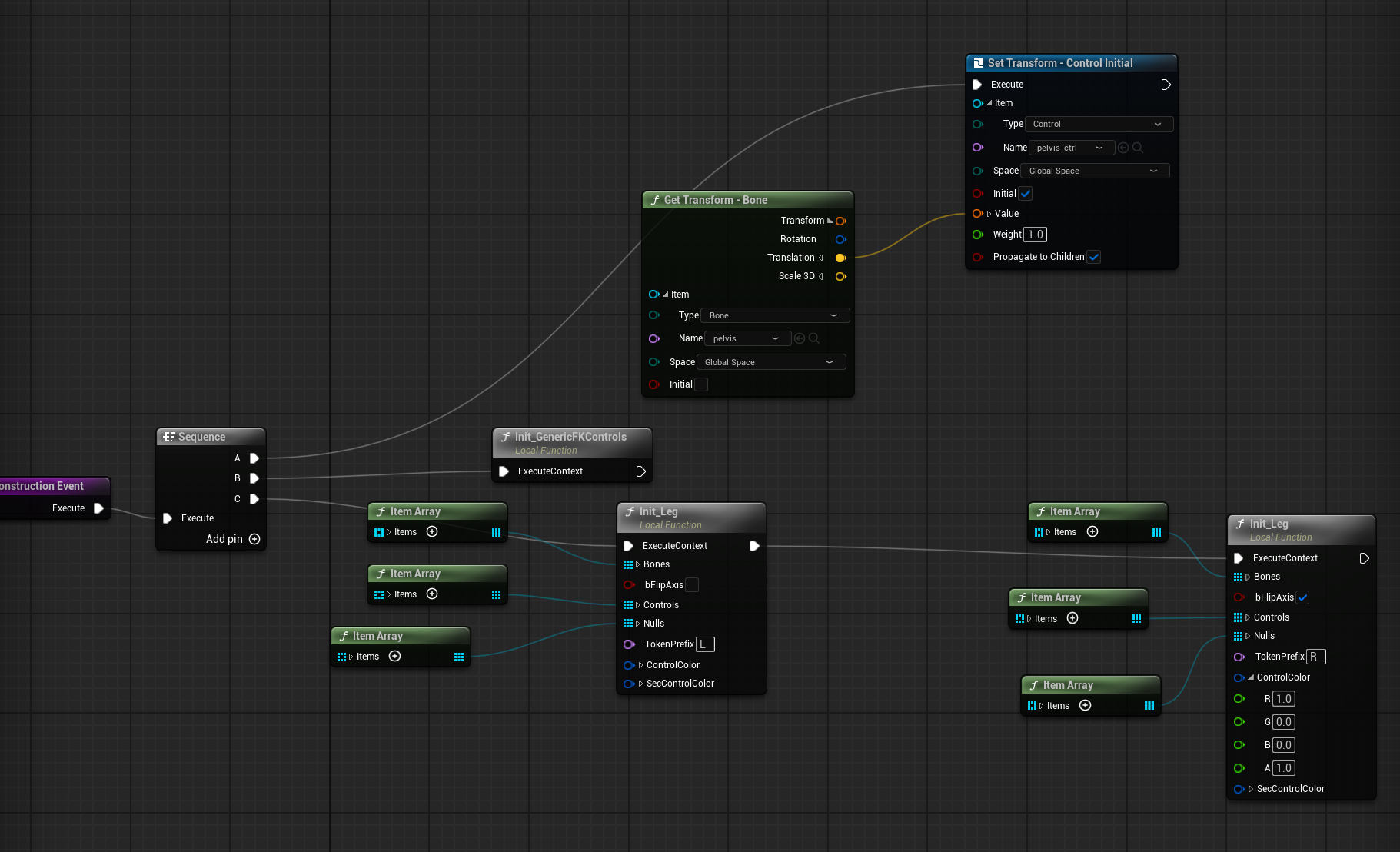Click Sequence node output pin B
This screenshot has height=852, width=1400.
[254, 478]
